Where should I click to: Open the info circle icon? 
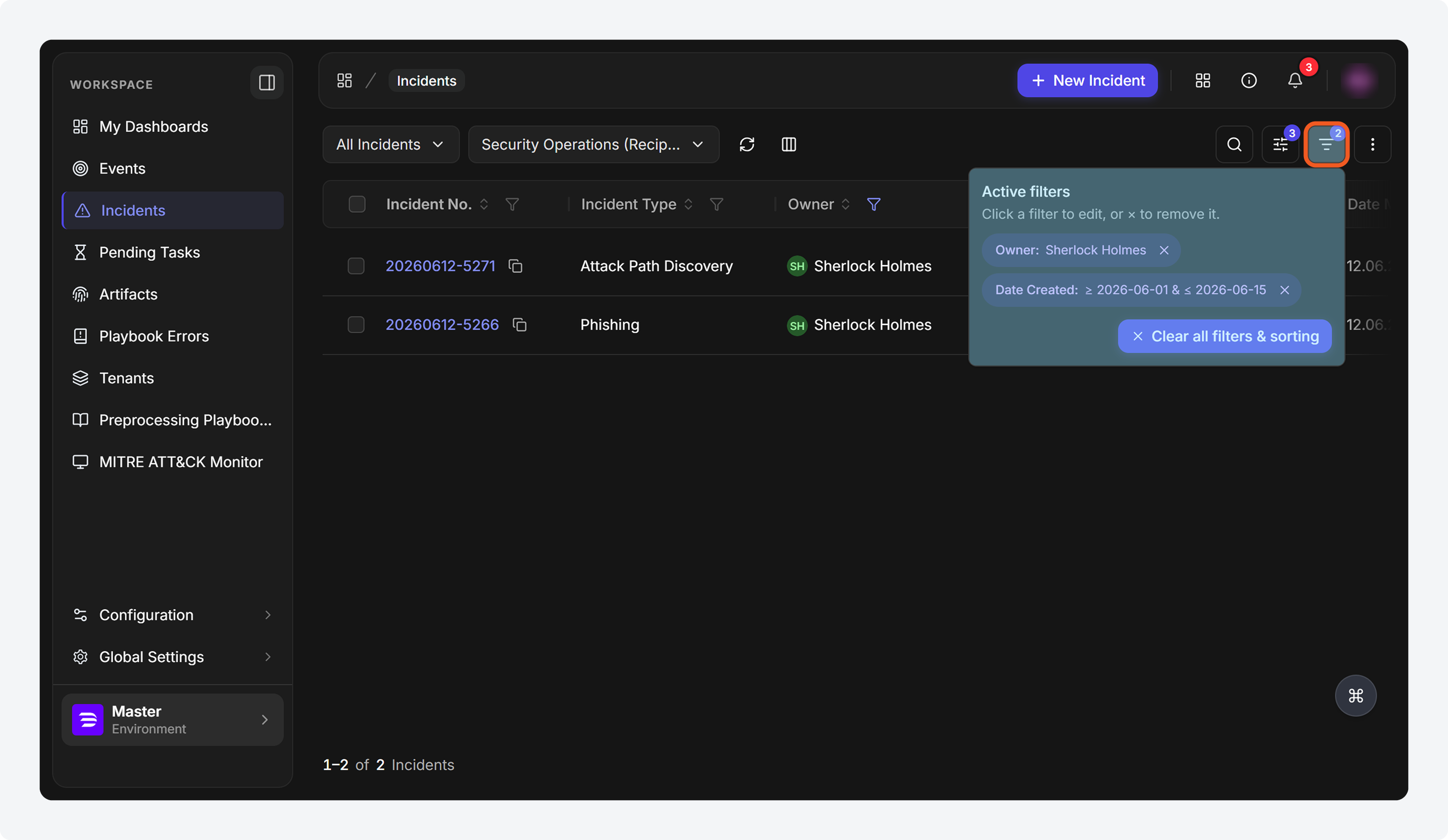1249,81
